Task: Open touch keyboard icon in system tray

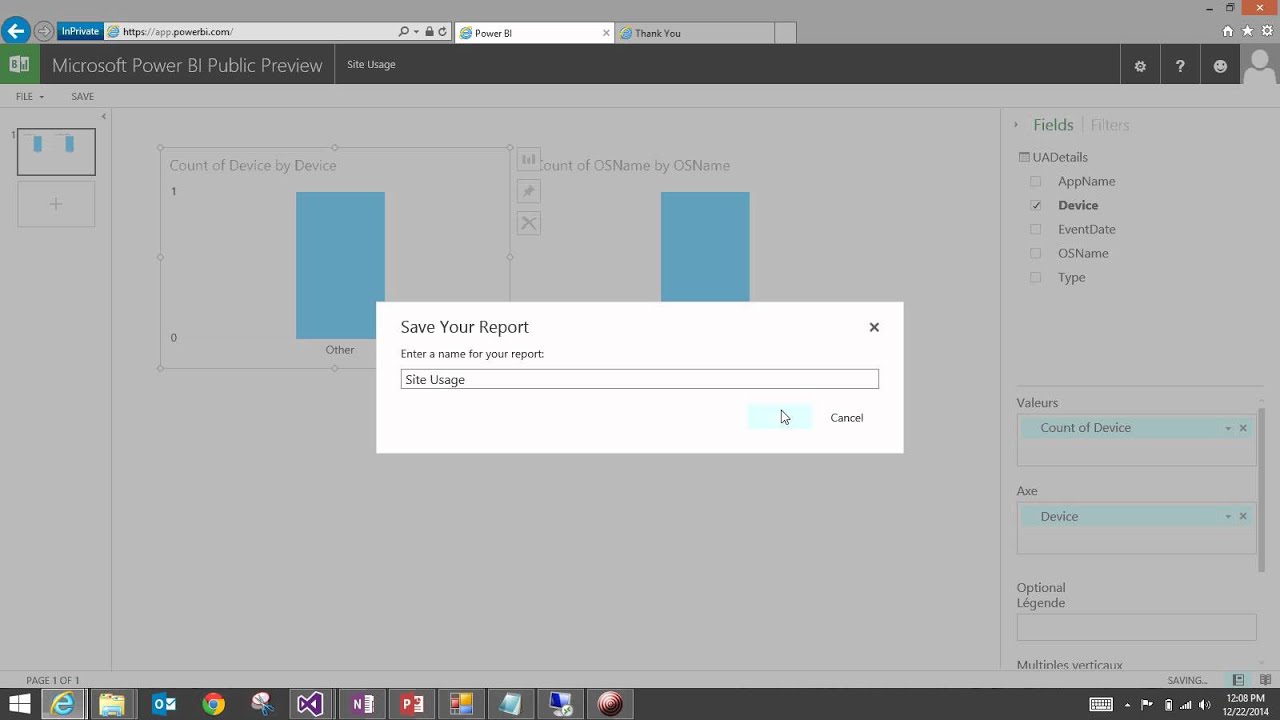Action: (1101, 705)
